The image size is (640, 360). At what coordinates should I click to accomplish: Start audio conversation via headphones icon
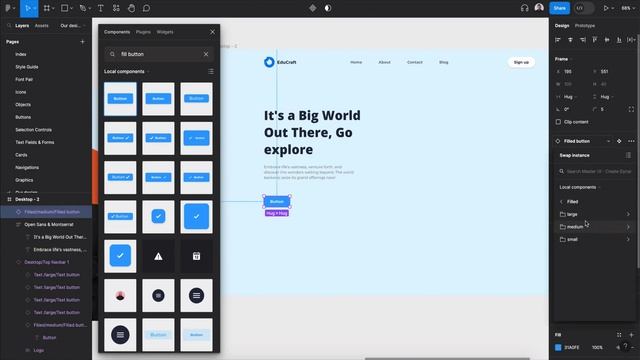click(x=524, y=8)
